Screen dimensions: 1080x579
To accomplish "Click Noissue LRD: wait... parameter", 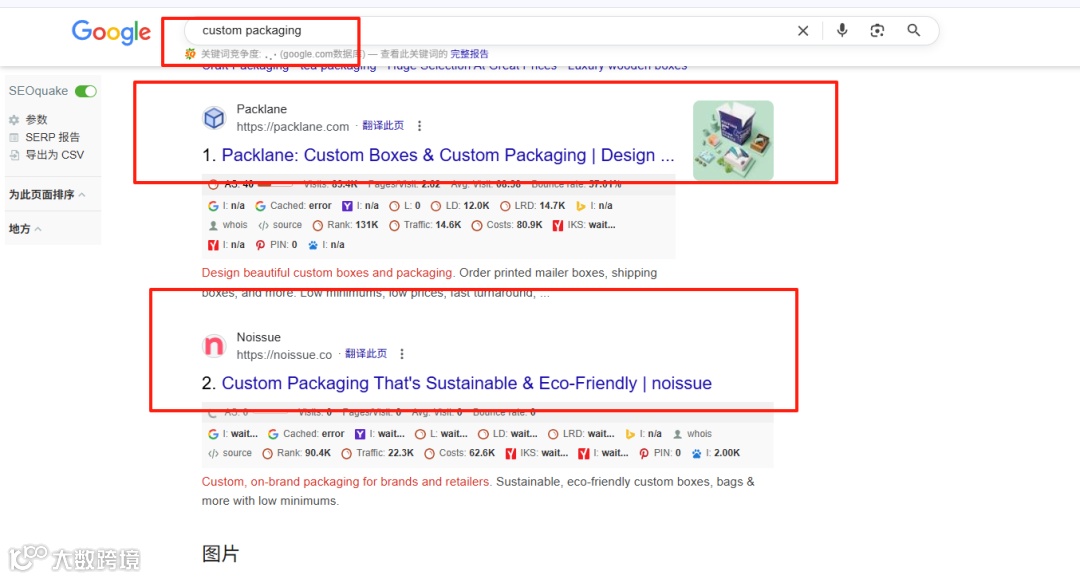I will pos(581,434).
